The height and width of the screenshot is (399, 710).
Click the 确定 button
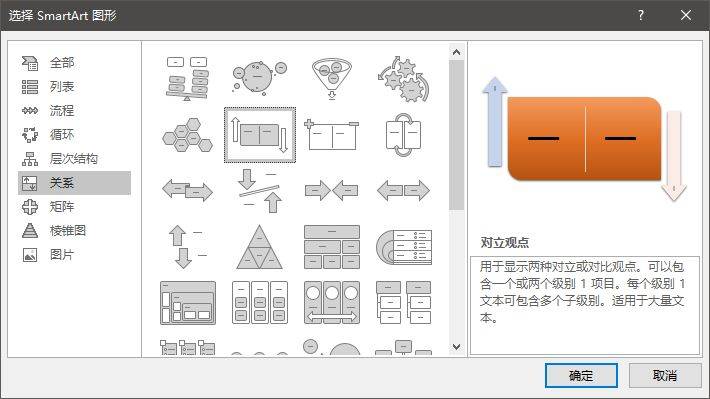tap(581, 375)
